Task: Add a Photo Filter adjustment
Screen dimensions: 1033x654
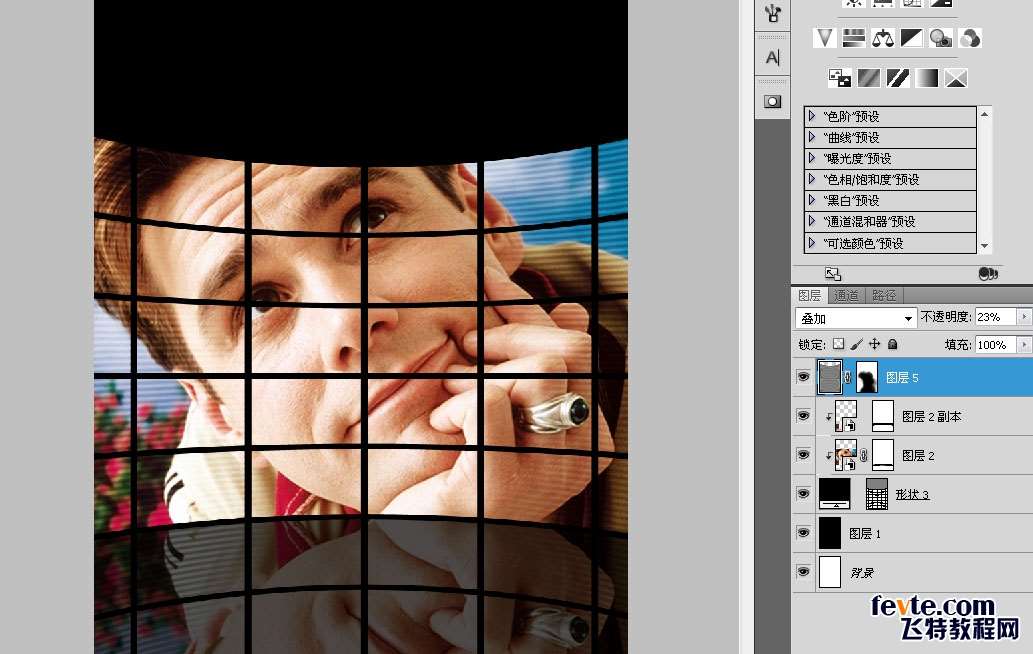Action: point(941,38)
